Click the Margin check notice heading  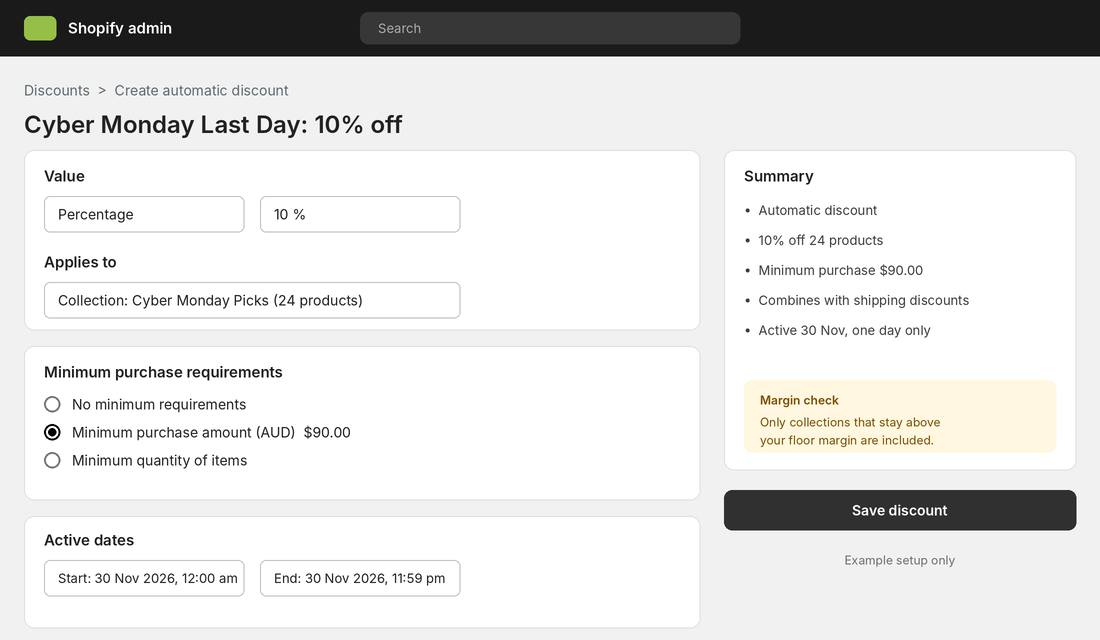(799, 400)
